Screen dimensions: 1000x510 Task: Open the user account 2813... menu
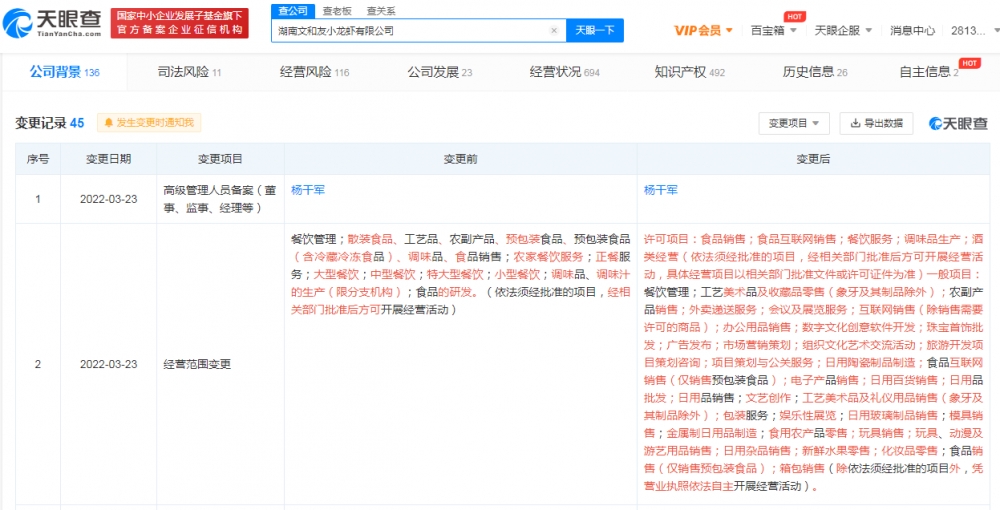[974, 30]
